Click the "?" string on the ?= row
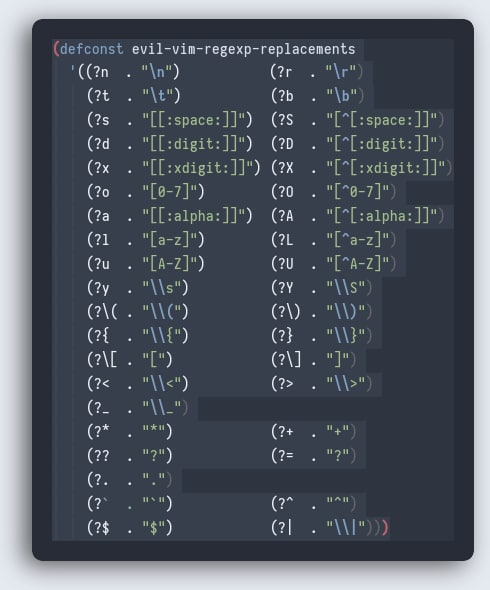 (337, 456)
